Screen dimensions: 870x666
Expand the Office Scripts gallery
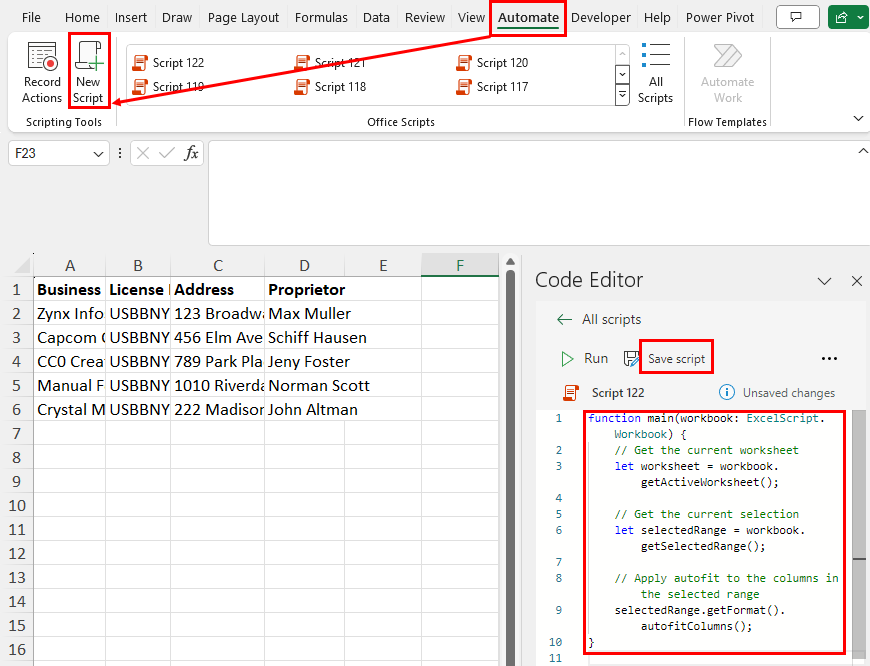click(x=623, y=95)
